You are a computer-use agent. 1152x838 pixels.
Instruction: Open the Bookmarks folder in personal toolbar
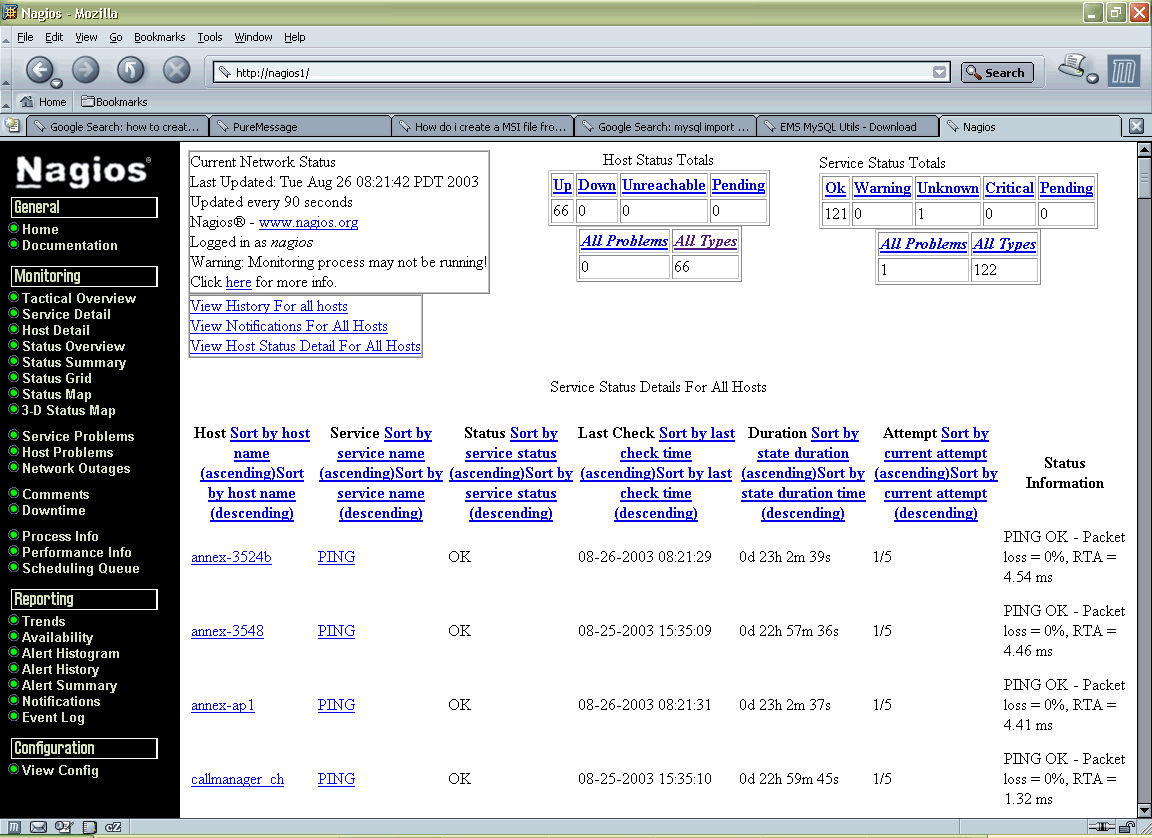[114, 102]
